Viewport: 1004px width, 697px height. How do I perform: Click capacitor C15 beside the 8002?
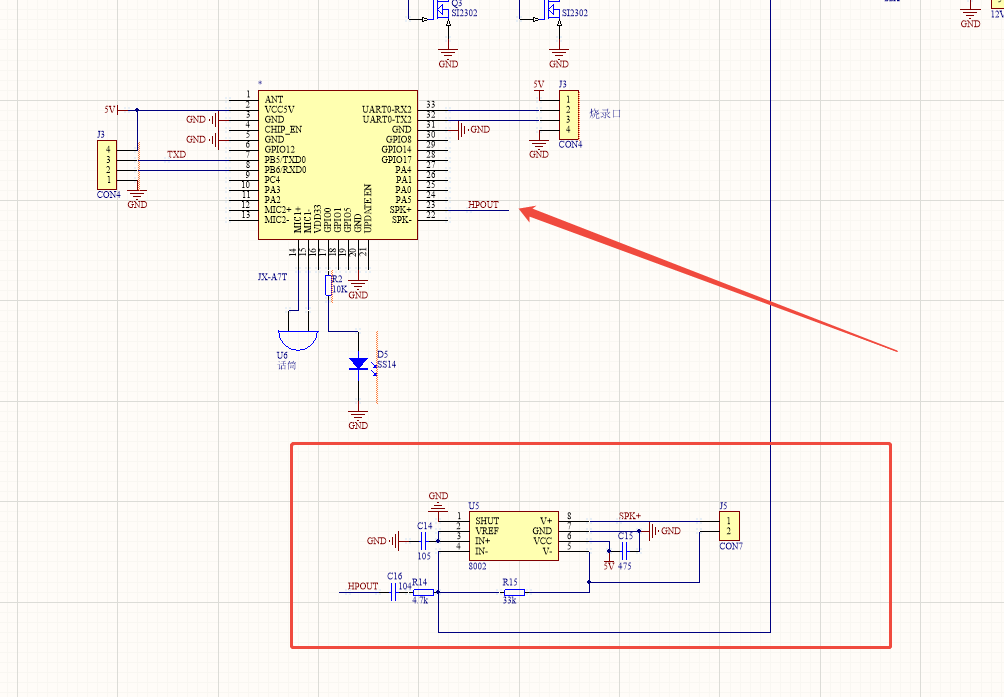(x=625, y=549)
